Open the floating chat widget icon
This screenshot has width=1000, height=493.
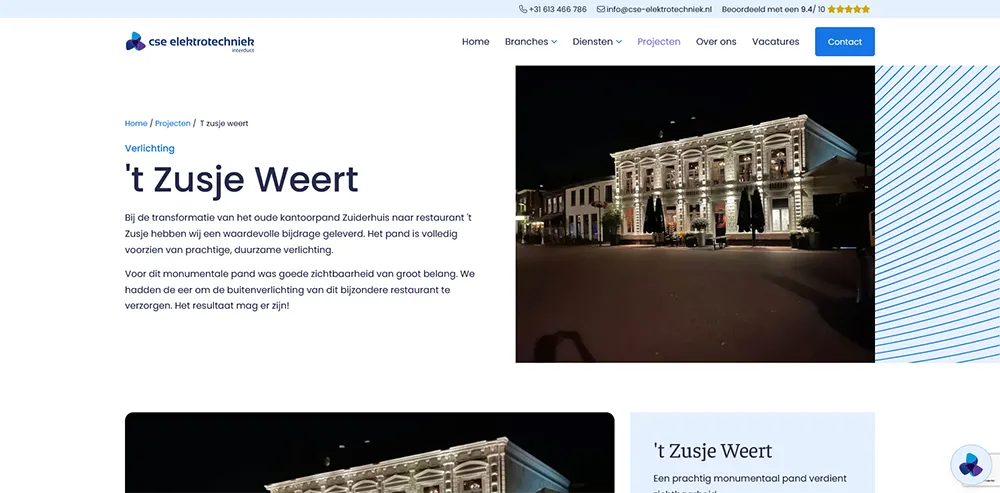pyautogui.click(x=971, y=465)
